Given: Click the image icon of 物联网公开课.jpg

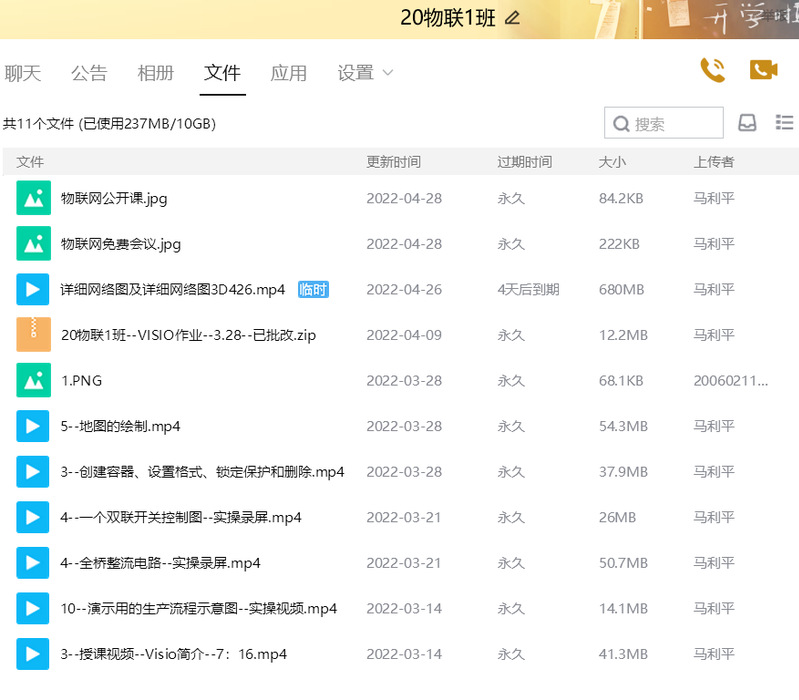Looking at the screenshot, I should click(x=33, y=198).
